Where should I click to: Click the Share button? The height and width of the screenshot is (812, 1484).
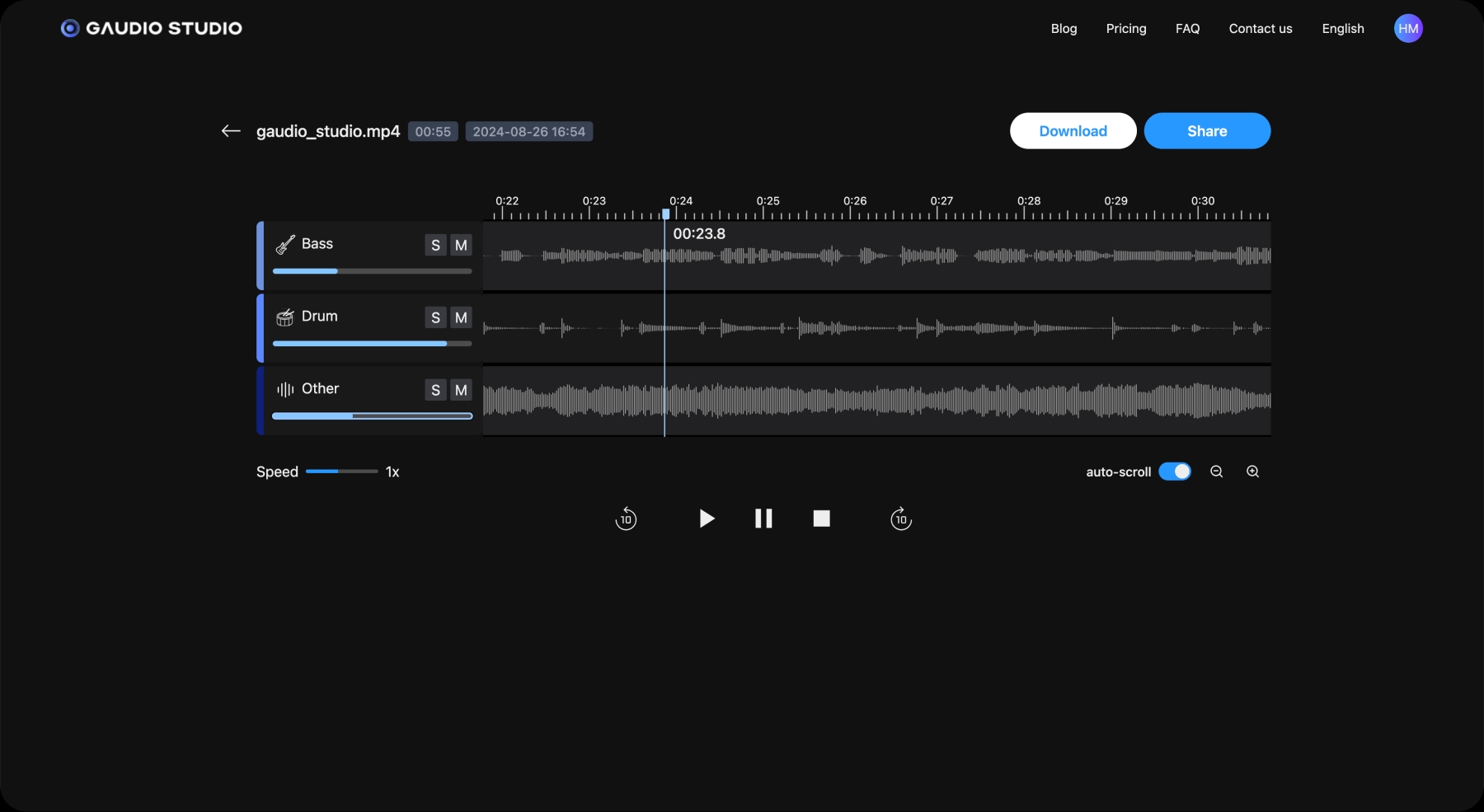[x=1207, y=131]
